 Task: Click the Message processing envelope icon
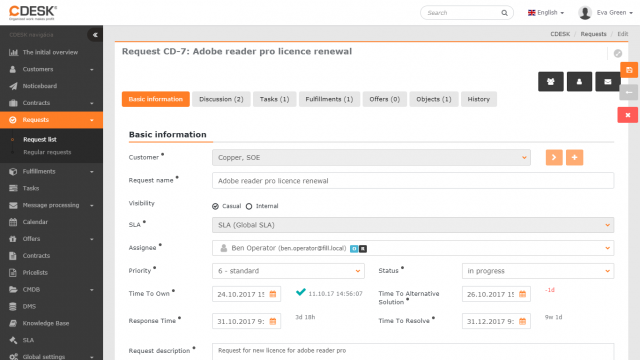point(13,205)
